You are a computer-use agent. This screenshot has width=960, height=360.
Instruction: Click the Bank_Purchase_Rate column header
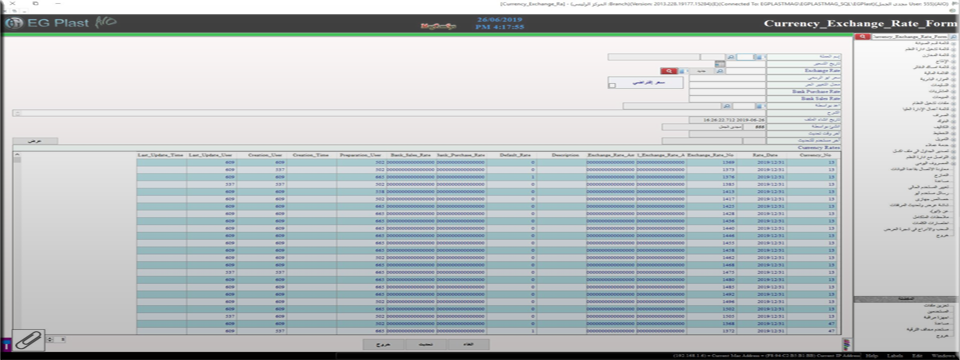(x=461, y=156)
